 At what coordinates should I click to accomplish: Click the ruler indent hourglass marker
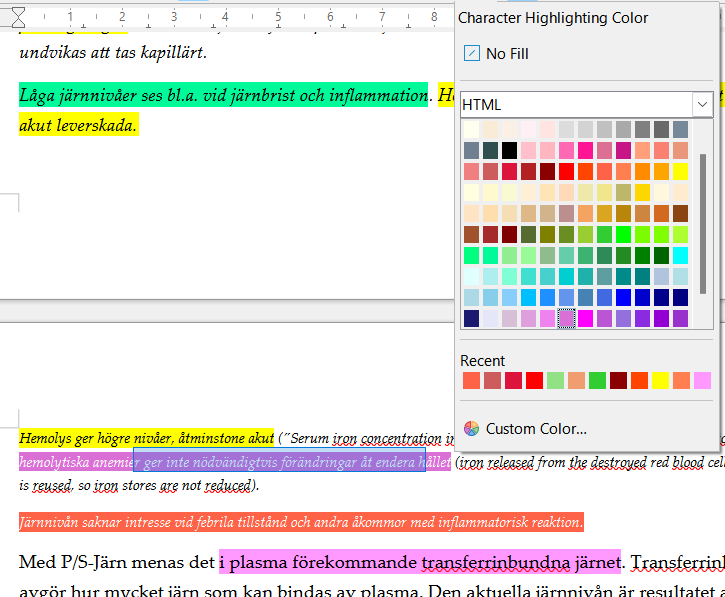point(18,18)
